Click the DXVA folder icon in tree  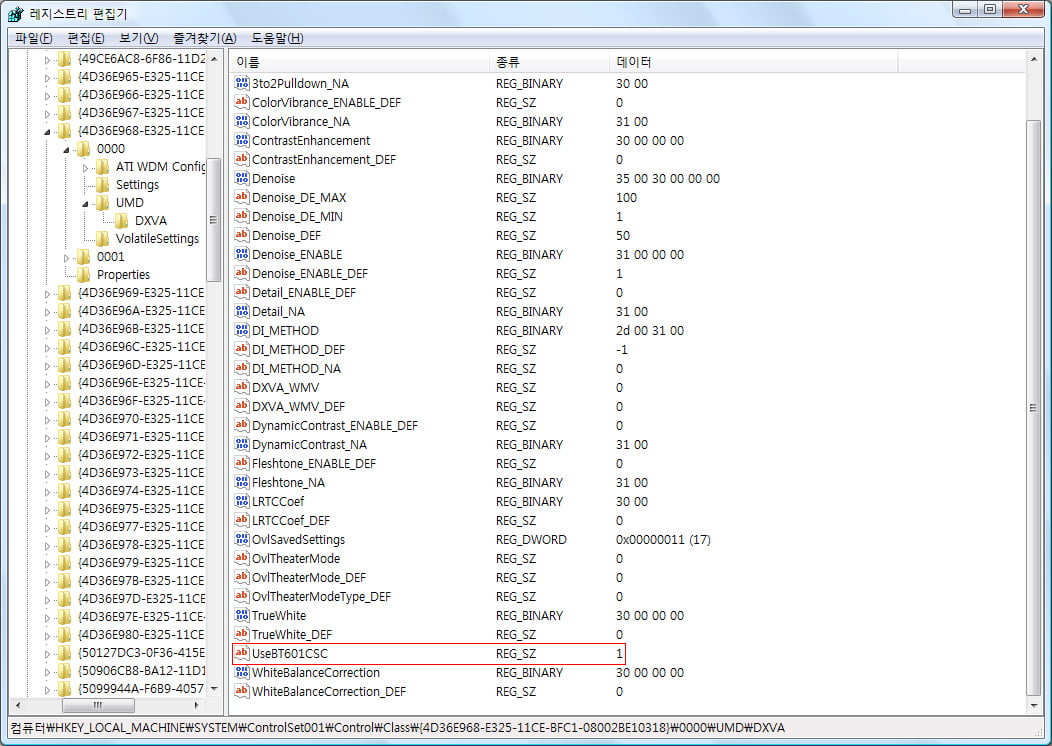tap(122, 220)
